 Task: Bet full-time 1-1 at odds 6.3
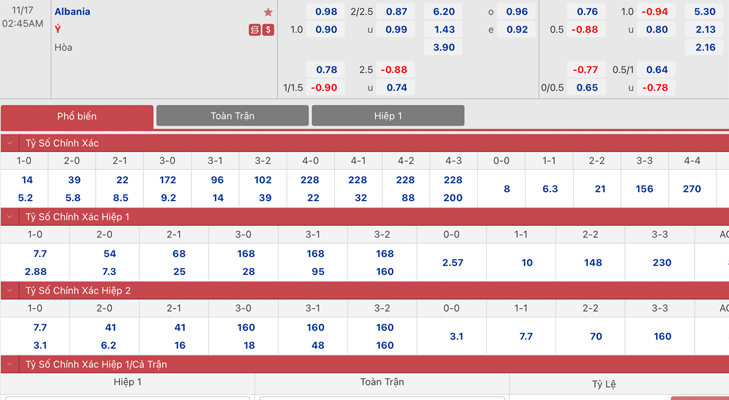coord(550,189)
